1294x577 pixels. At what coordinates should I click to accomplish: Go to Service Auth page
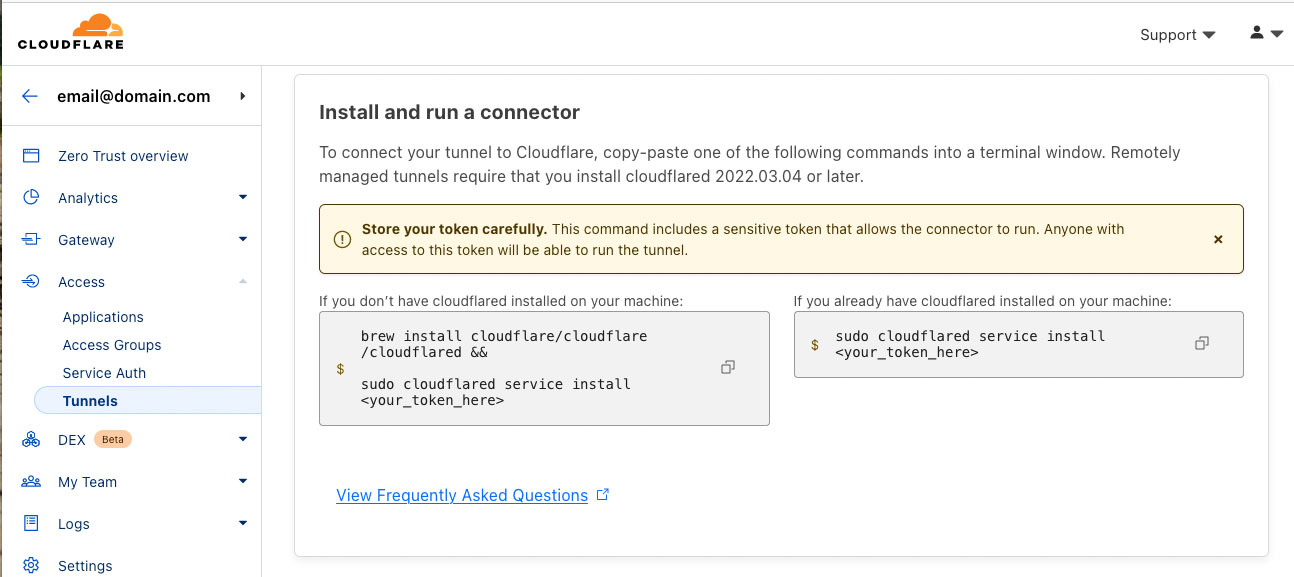tap(104, 373)
